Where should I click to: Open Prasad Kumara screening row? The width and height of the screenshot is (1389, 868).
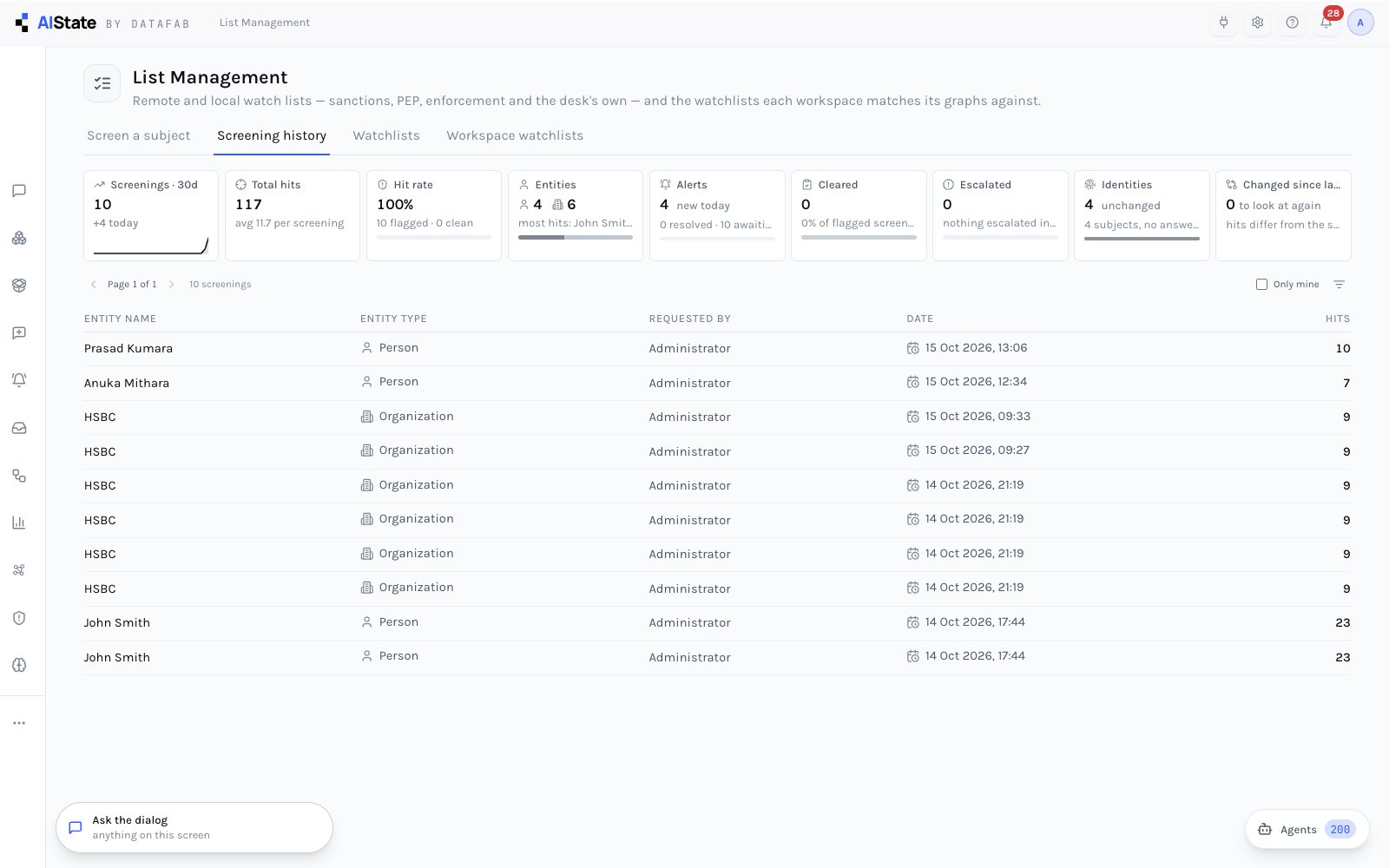coord(717,349)
